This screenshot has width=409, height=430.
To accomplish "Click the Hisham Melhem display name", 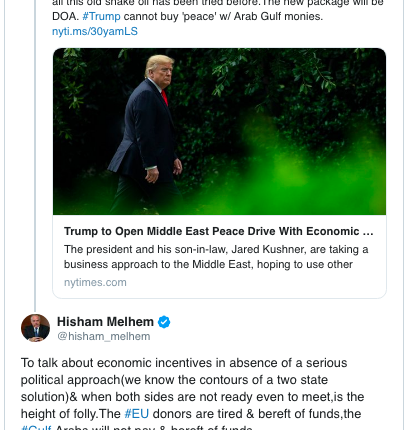I will pos(105,322).
